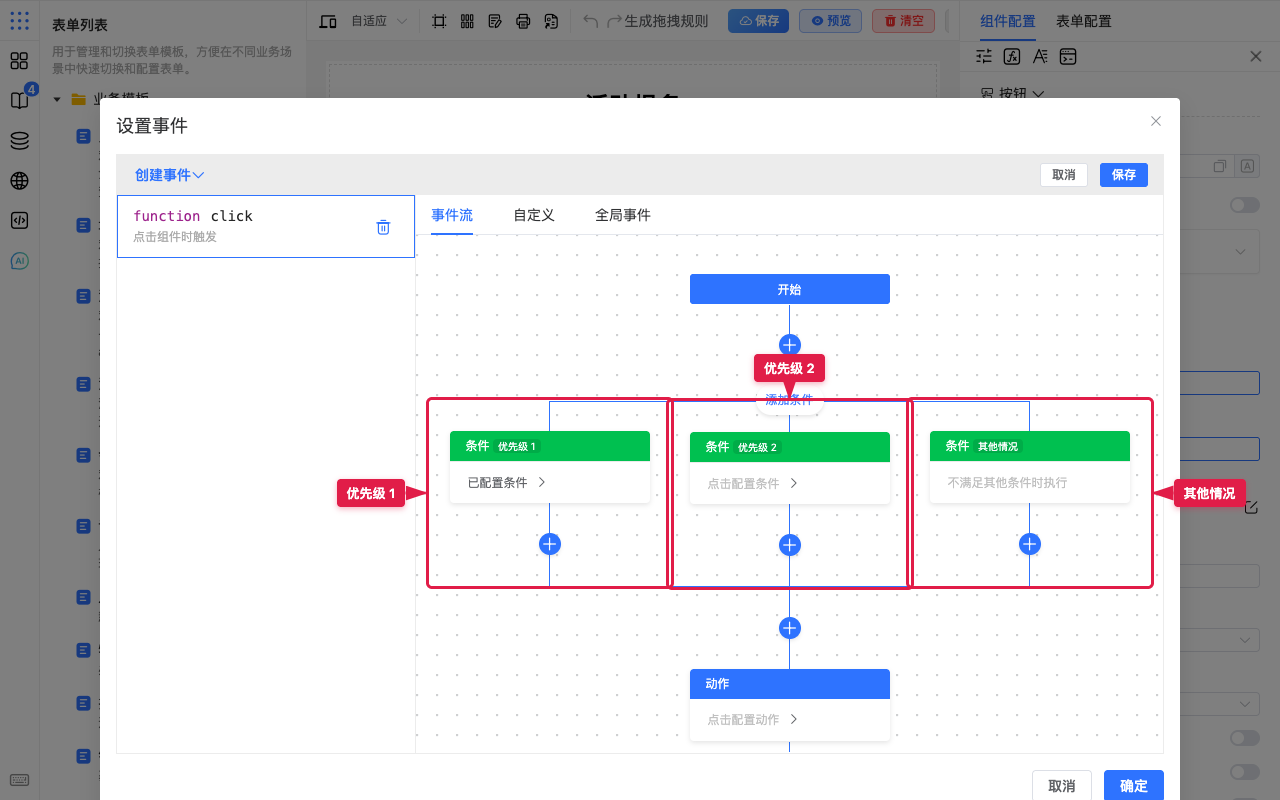Close the 设置事件 dialog with X
Image resolution: width=1280 pixels, height=800 pixels.
point(1156,121)
